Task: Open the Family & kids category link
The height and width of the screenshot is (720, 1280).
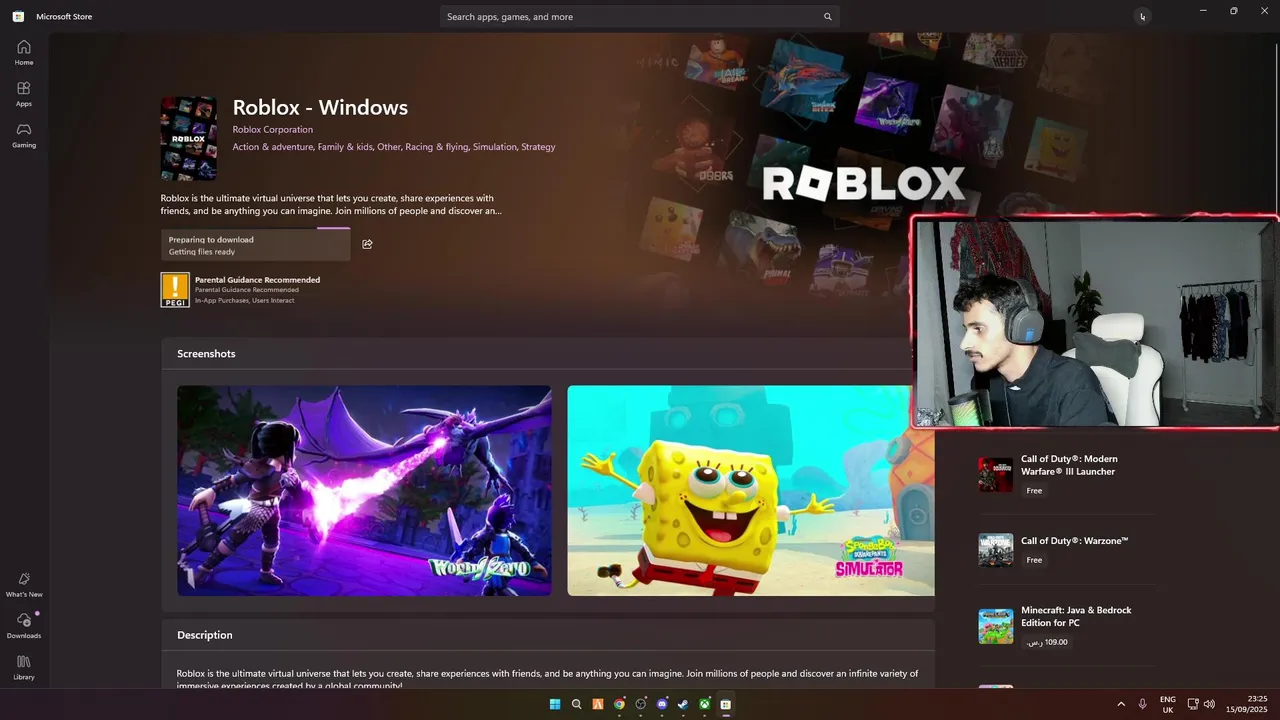Action: click(x=345, y=147)
